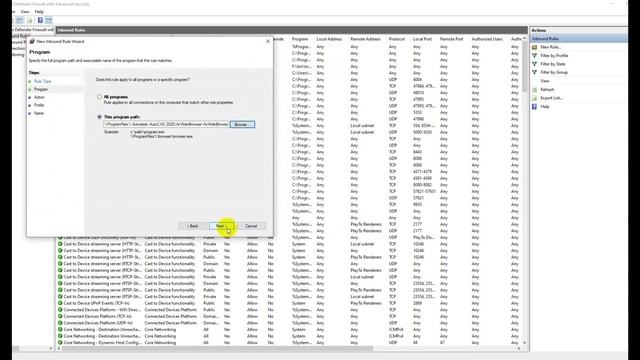Screen dimensions: 640x360
Task: Click Cancel in the New Inbound Rule Wizard
Action: [x=251, y=226]
